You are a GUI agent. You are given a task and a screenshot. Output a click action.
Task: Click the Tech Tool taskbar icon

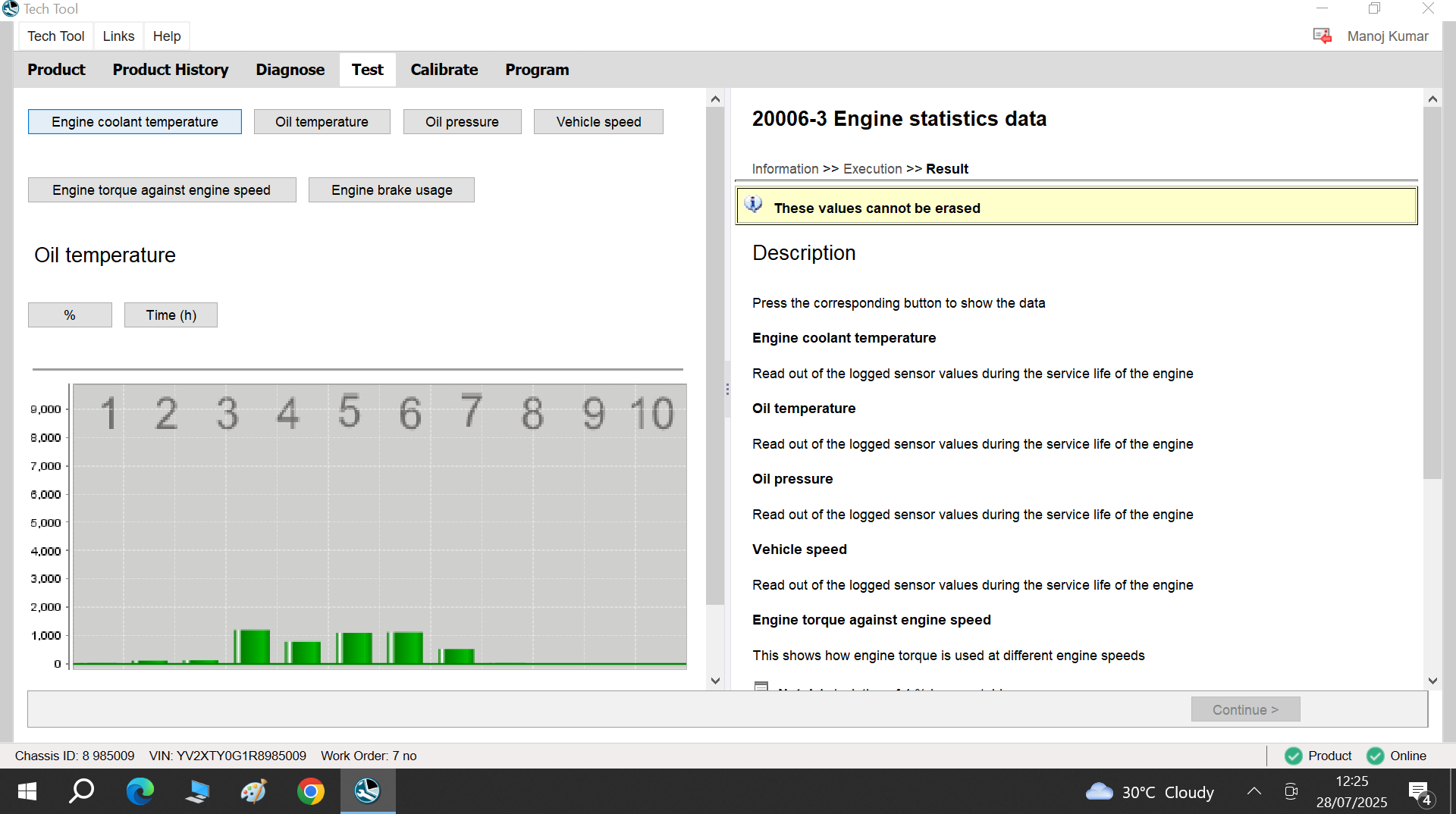pos(367,791)
